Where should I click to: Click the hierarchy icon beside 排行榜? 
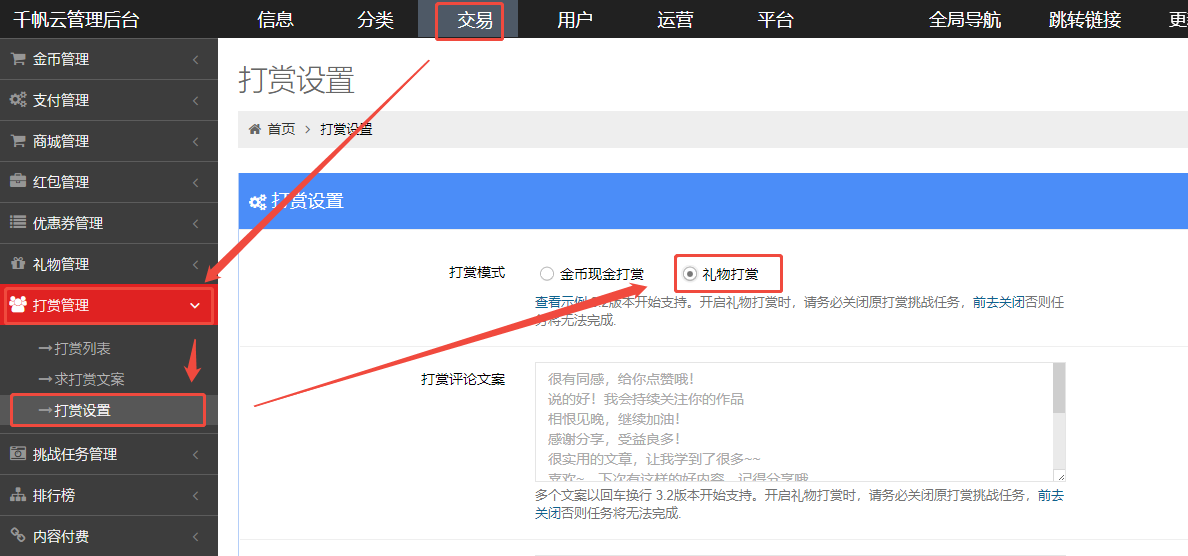[x=17, y=495]
